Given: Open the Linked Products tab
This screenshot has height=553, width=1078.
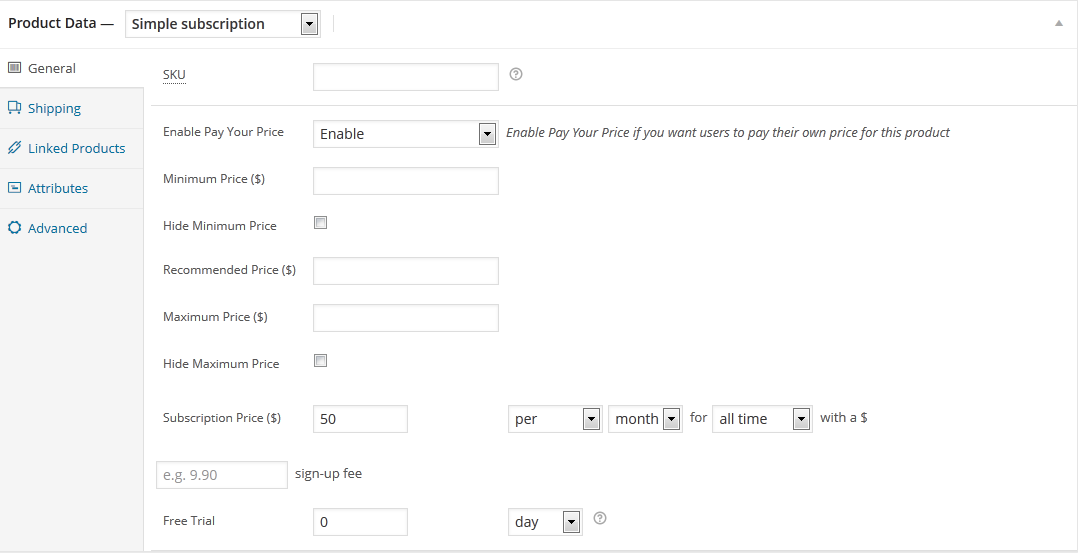Looking at the screenshot, I should click(76, 148).
